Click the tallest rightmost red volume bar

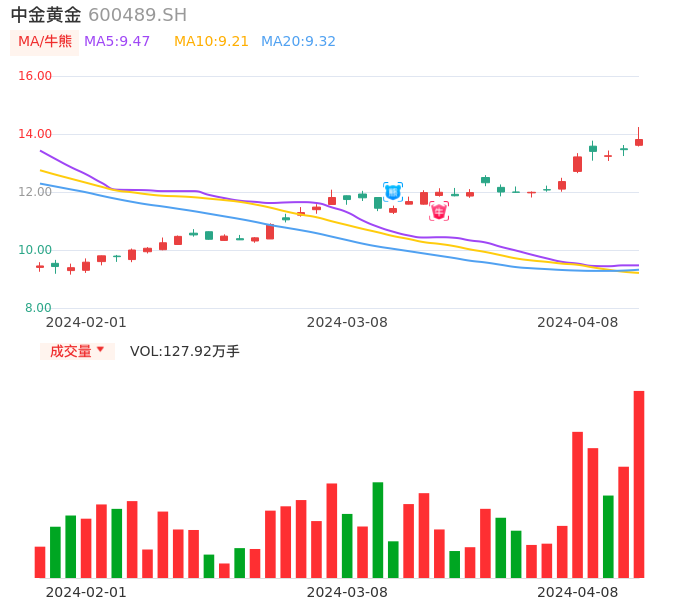639,484
